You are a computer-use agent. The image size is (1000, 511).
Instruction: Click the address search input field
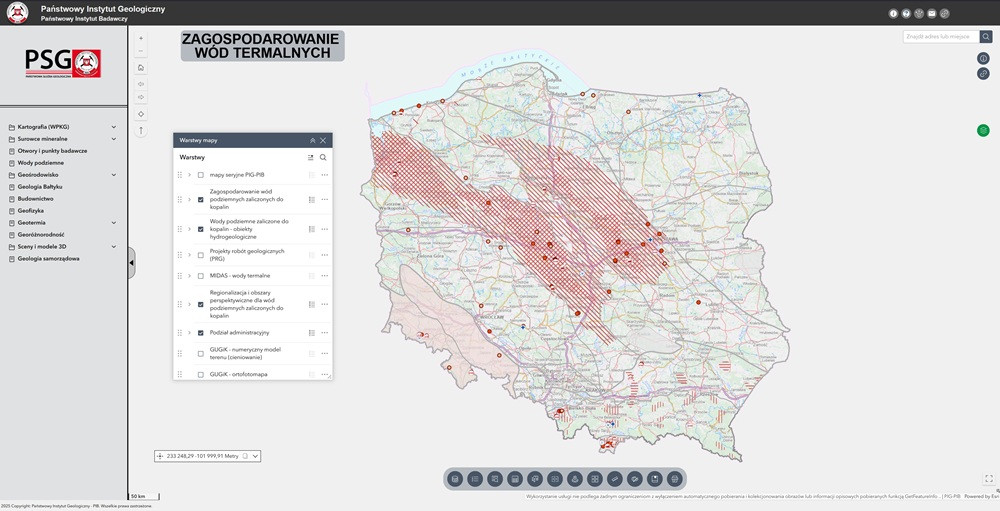(x=940, y=36)
